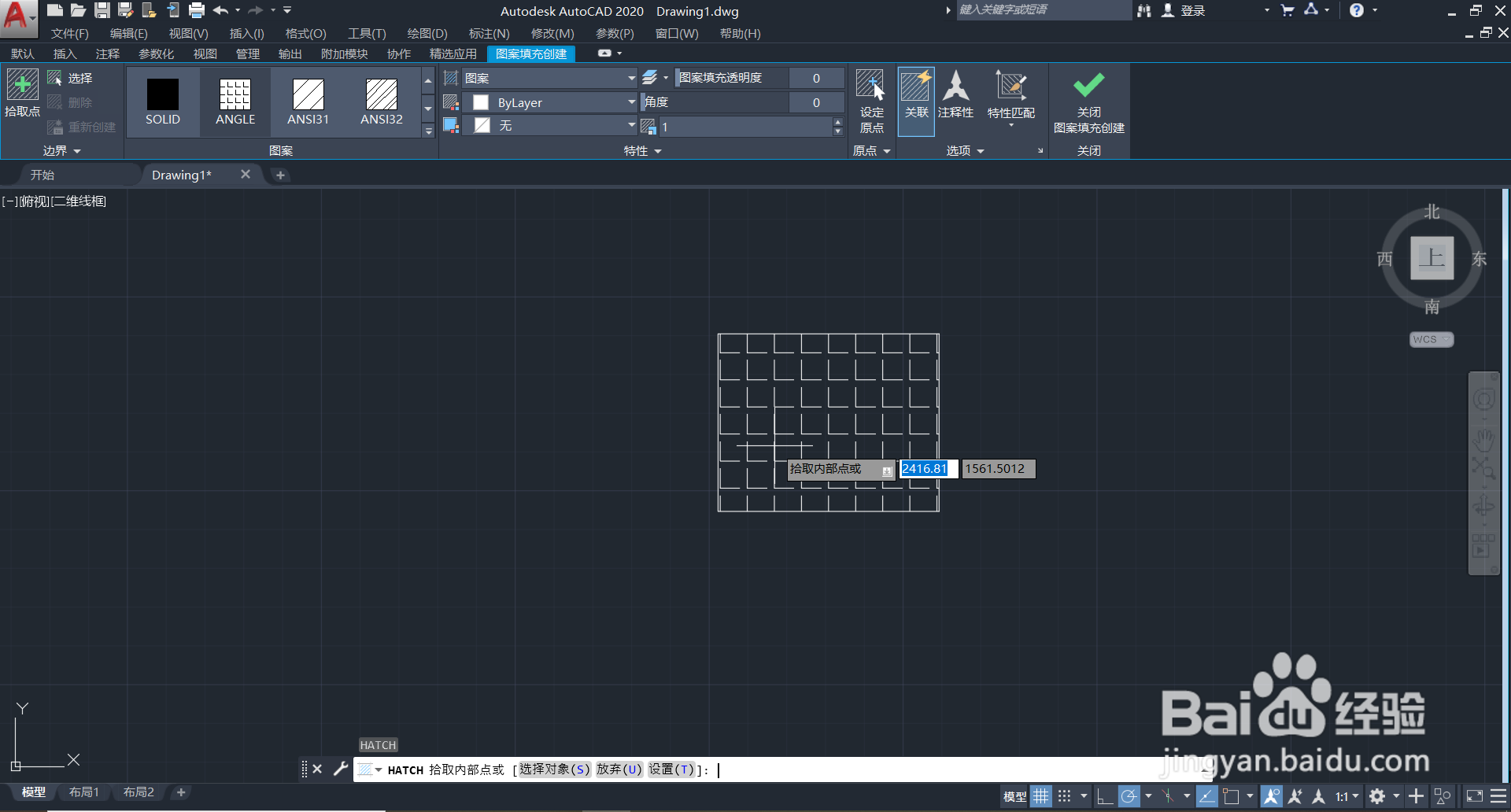1511x812 pixels.
Task: Expand the 边界 boundaries panel
Action: point(62,150)
